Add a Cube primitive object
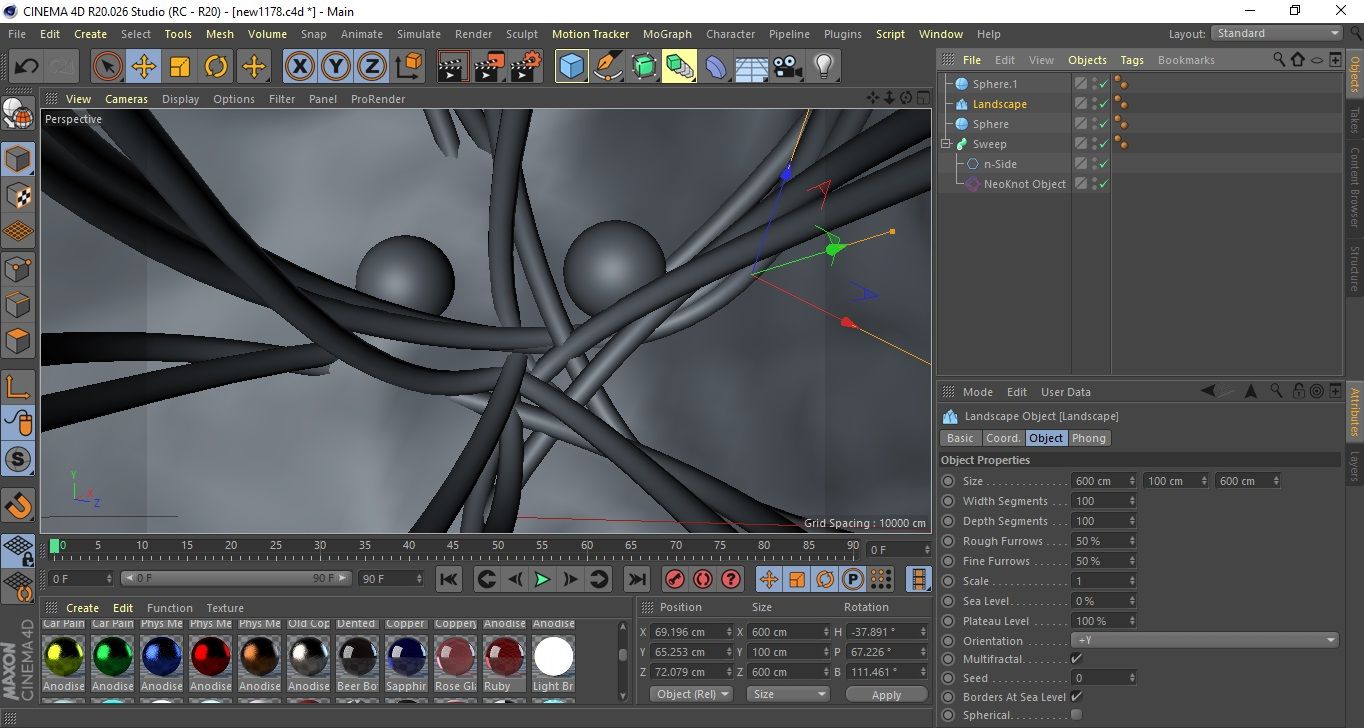This screenshot has width=1364, height=728. pyautogui.click(x=572, y=67)
